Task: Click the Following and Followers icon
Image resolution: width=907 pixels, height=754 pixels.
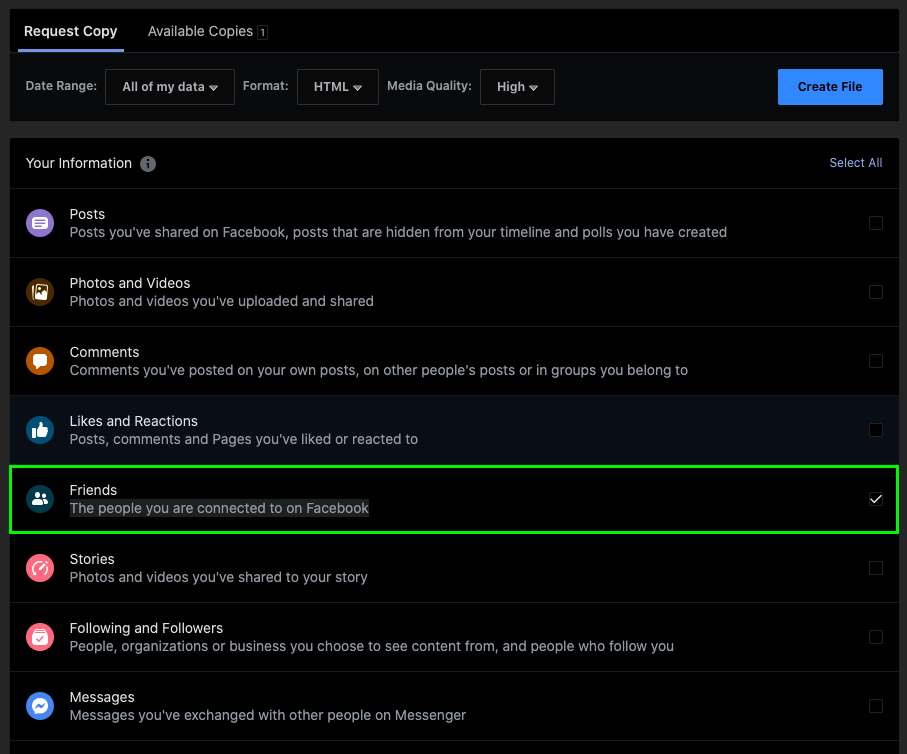Action: pyautogui.click(x=40, y=637)
